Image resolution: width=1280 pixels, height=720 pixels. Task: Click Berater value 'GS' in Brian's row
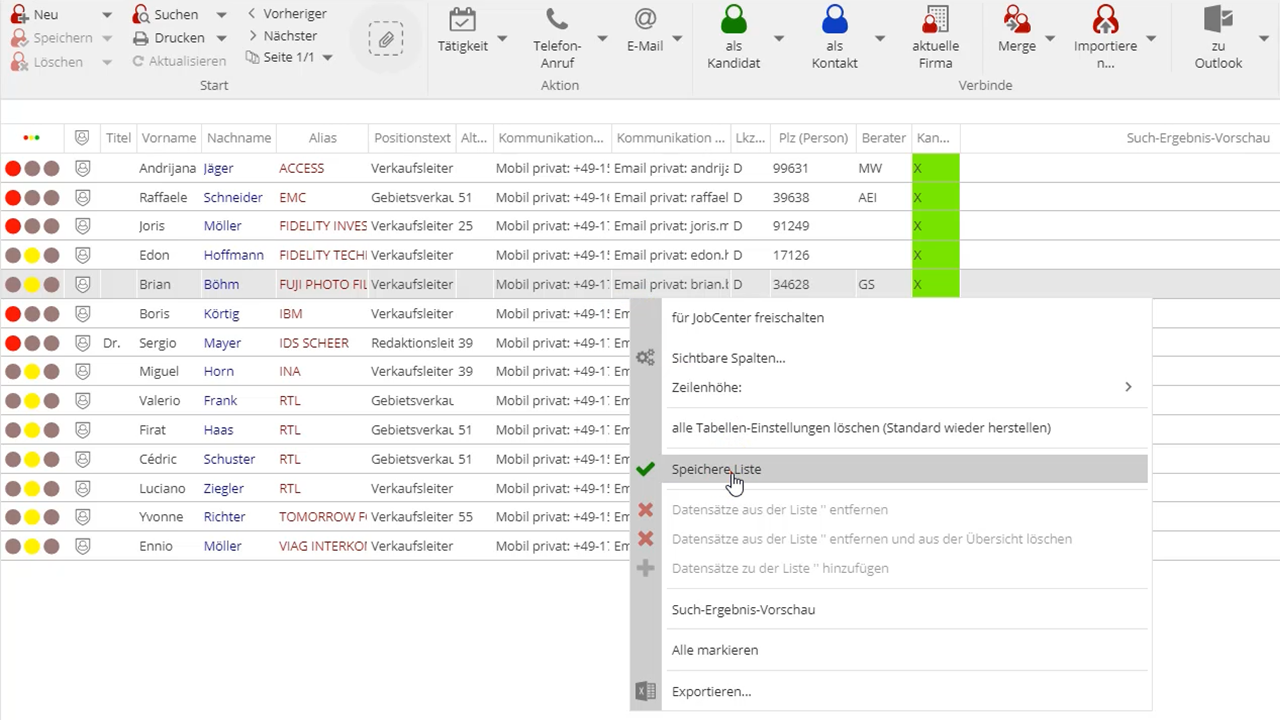point(866,284)
